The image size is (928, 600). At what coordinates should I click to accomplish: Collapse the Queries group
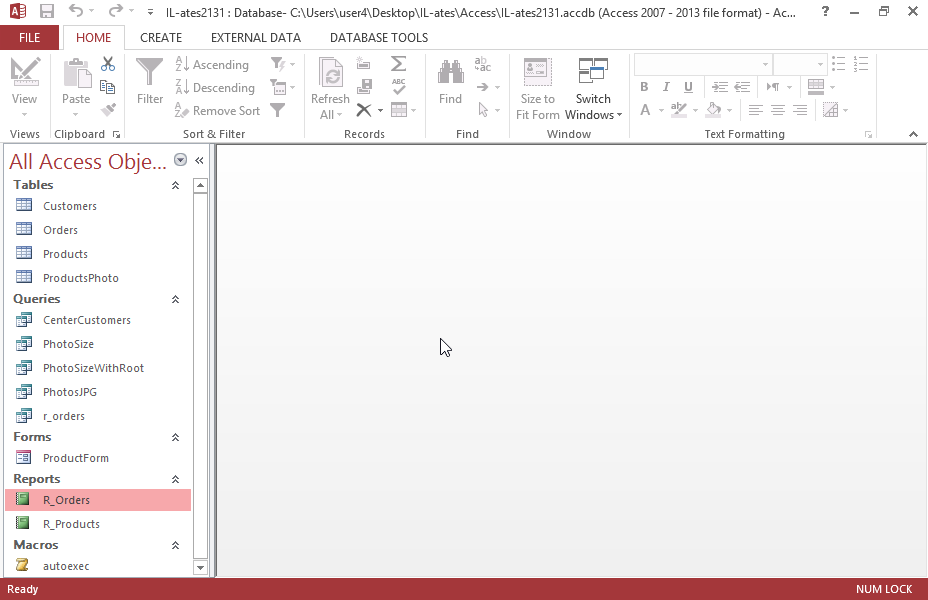[x=175, y=299]
